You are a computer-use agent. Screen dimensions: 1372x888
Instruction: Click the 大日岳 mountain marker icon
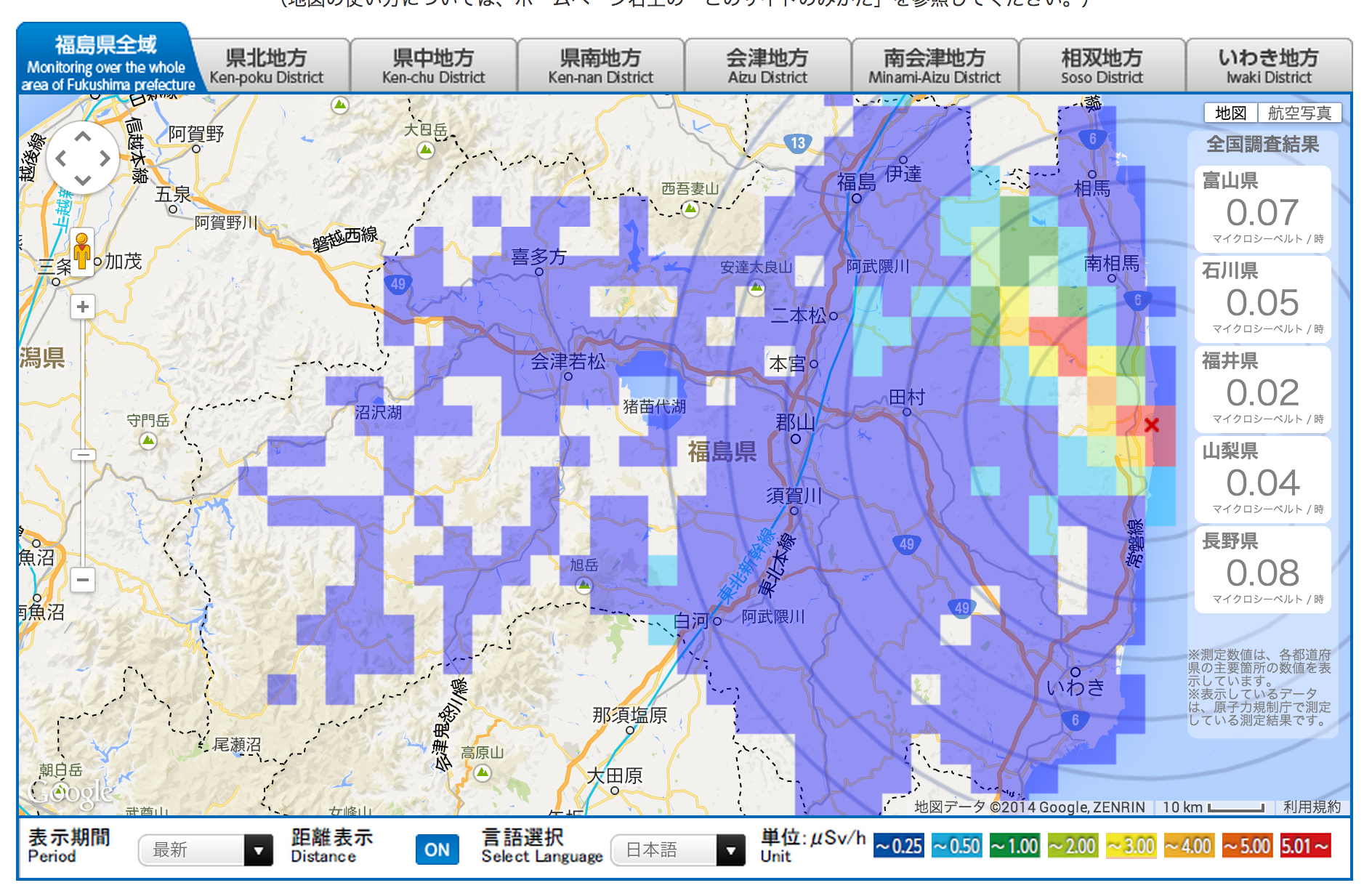[x=426, y=150]
